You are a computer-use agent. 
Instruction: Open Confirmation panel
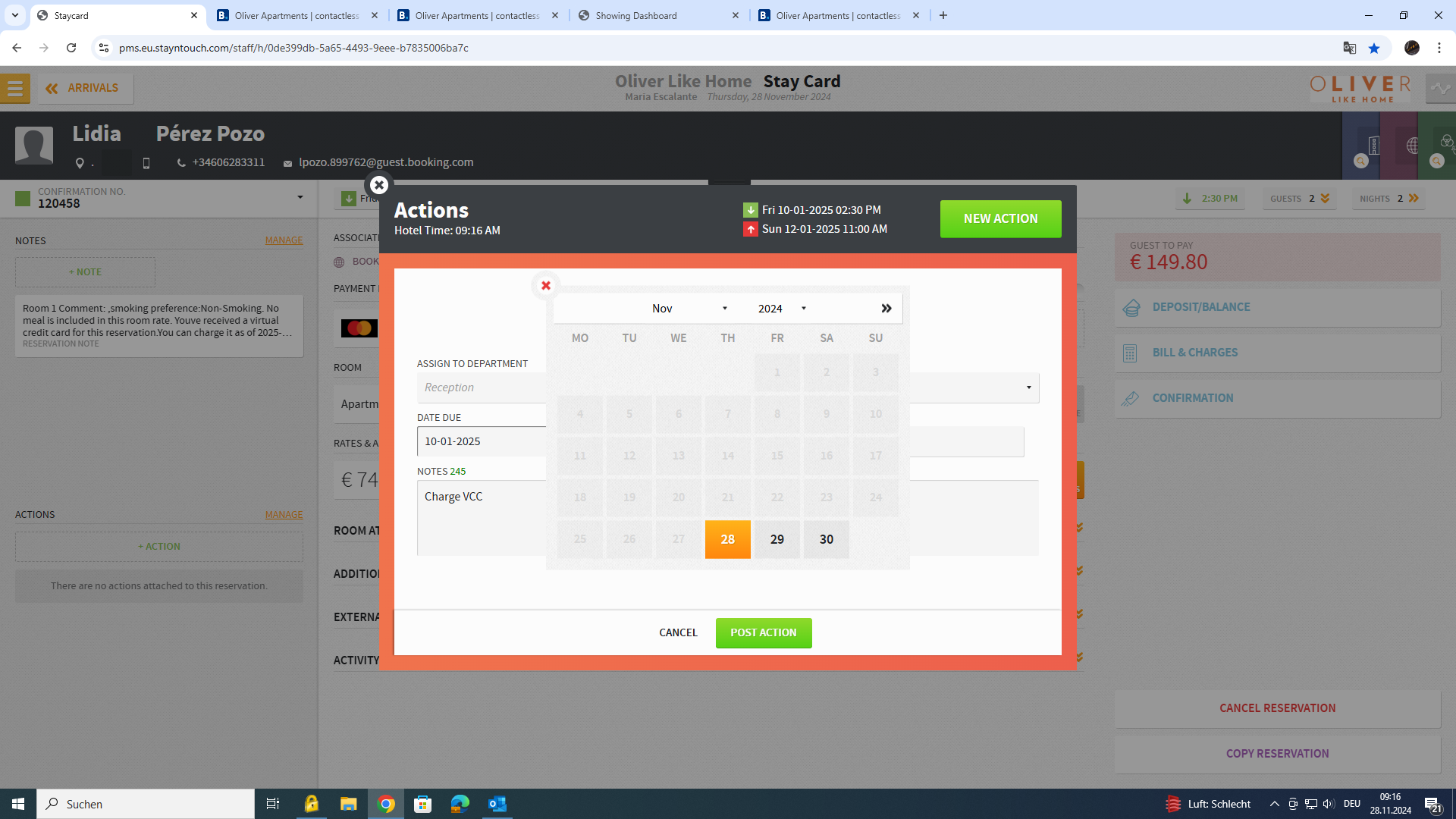1192,398
